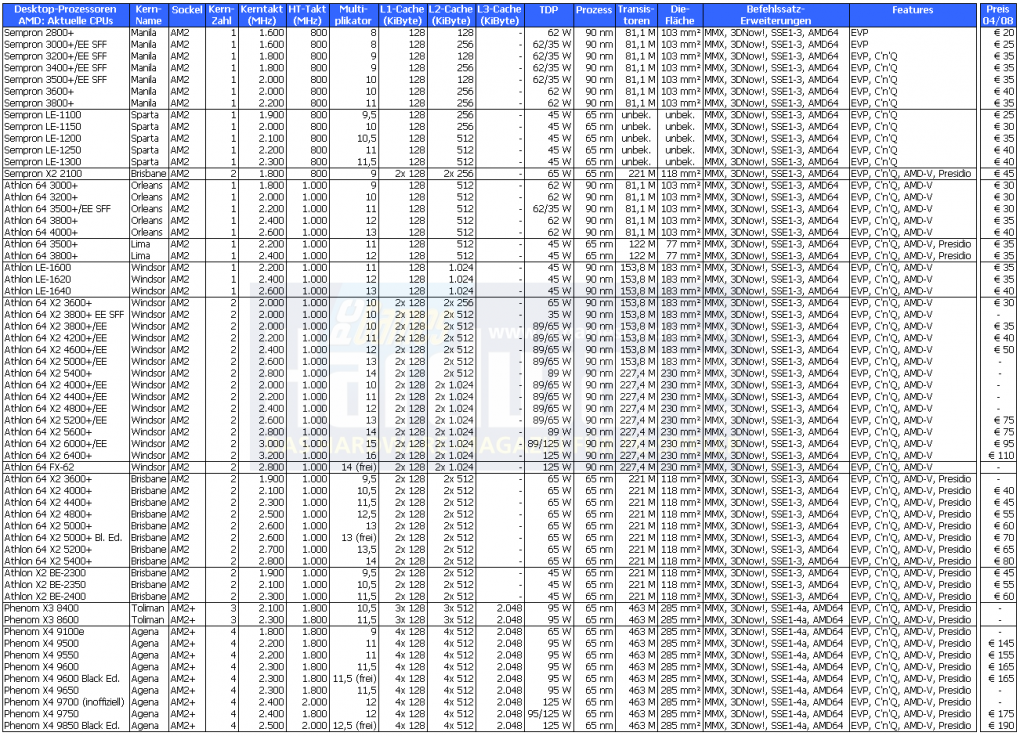Click the 'TDP' column header
The width and height of the screenshot is (1020, 736).
click(548, 15)
